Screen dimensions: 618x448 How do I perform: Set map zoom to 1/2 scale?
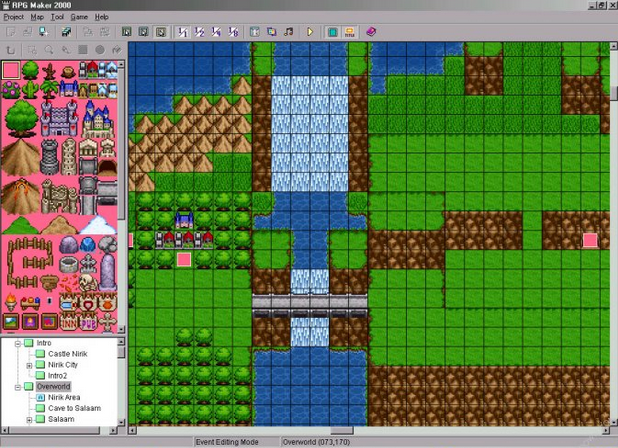click(199, 32)
